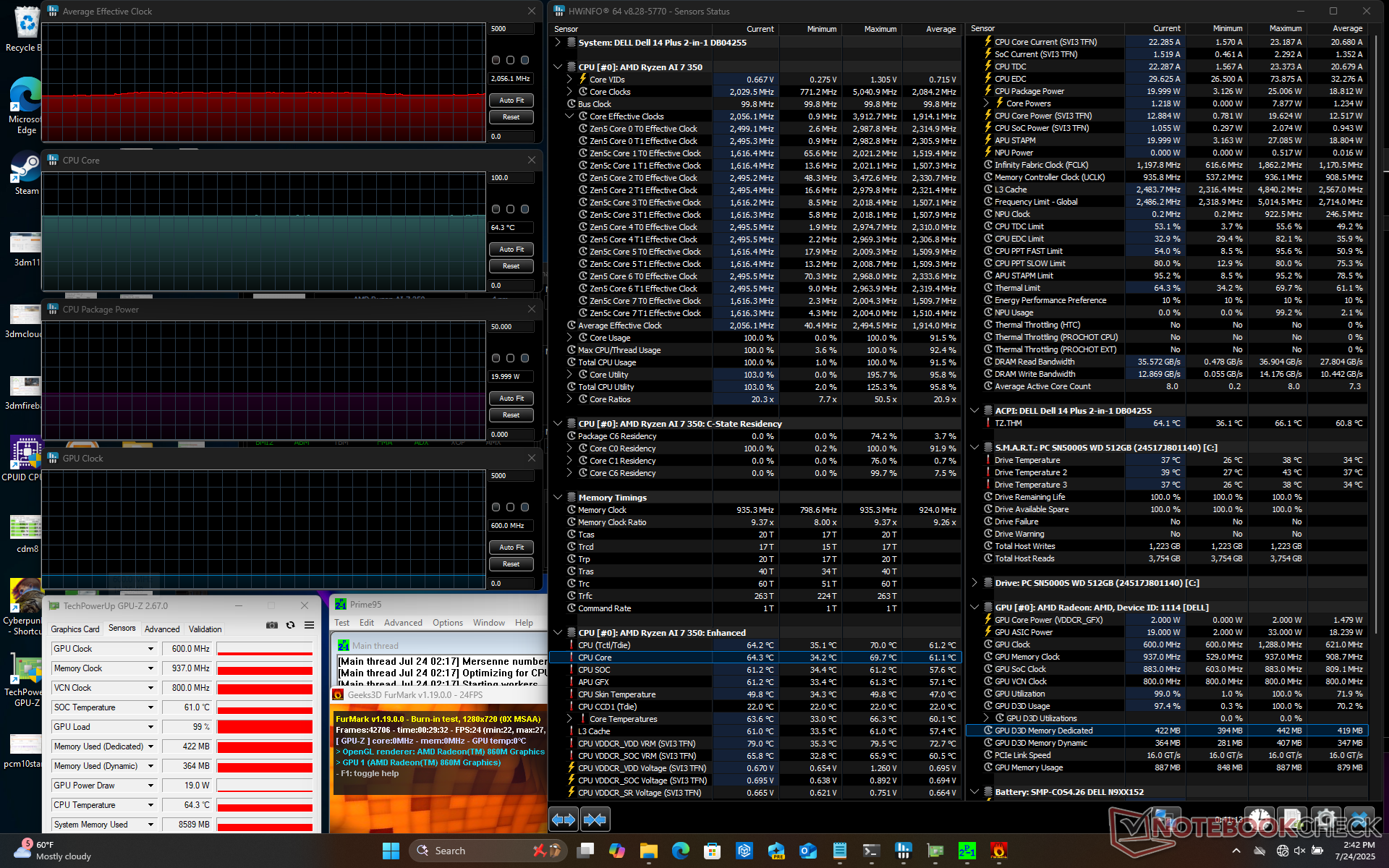Click Reset in Average Effective Clock graph
This screenshot has width=1389, height=868.
511,117
